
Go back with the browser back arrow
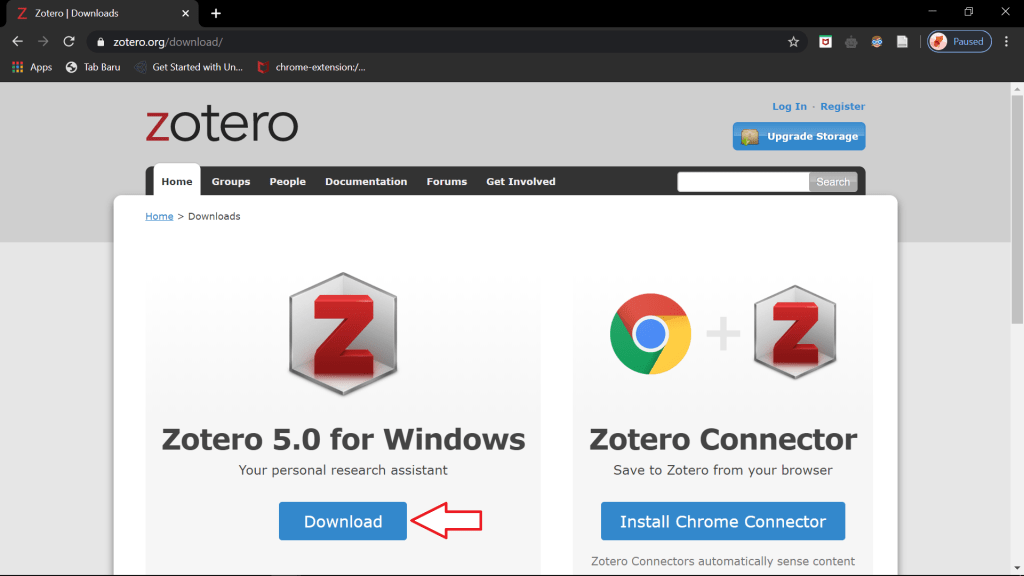point(17,42)
